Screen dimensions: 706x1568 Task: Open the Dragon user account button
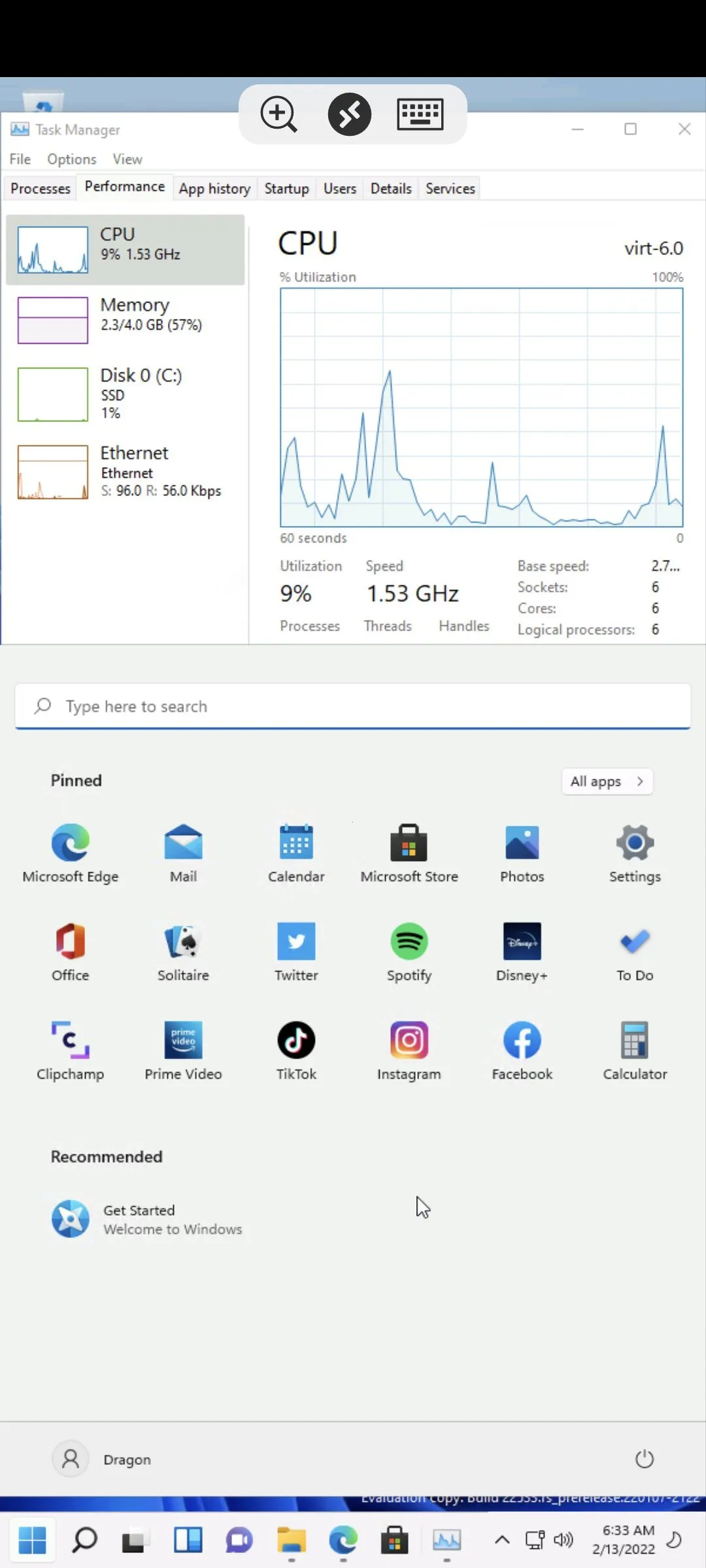point(102,1459)
